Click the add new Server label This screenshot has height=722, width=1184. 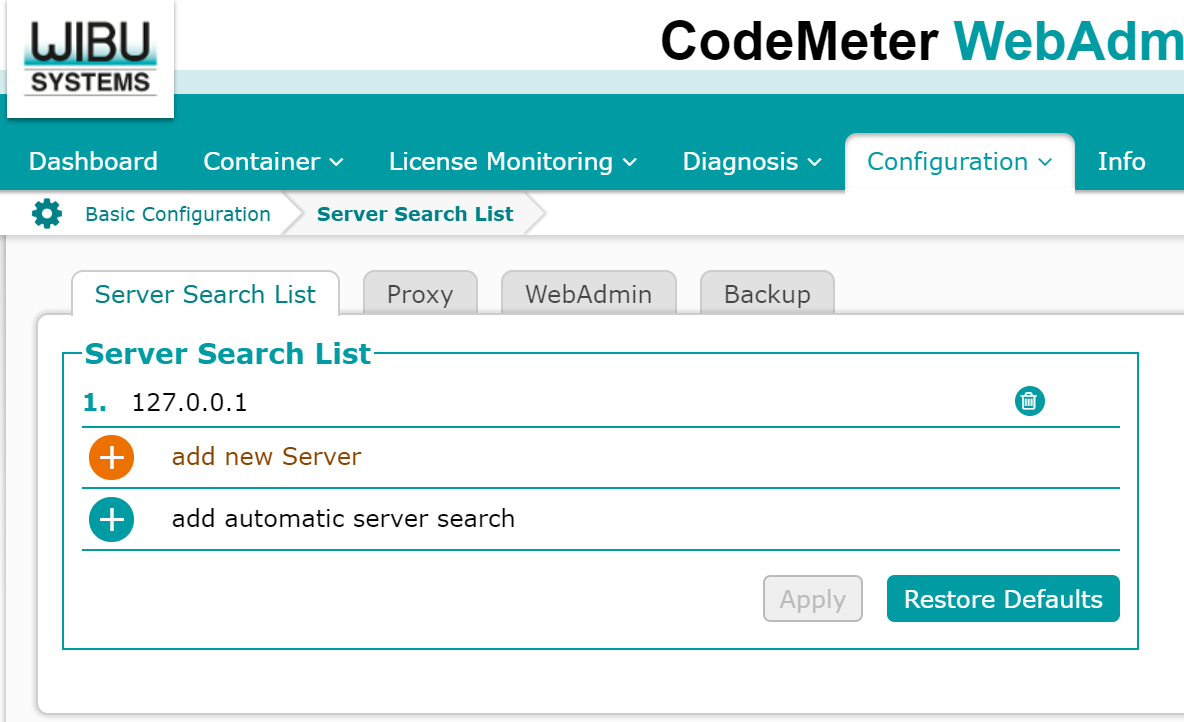click(x=267, y=457)
